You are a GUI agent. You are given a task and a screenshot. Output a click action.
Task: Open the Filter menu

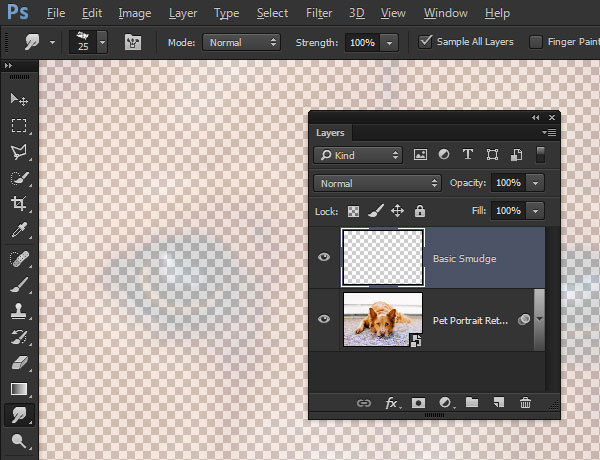coord(319,13)
